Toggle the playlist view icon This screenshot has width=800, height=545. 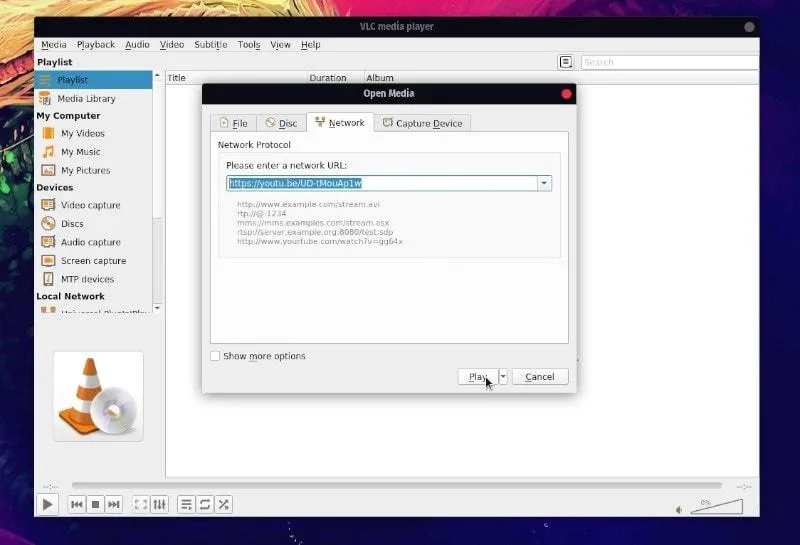[186, 505]
